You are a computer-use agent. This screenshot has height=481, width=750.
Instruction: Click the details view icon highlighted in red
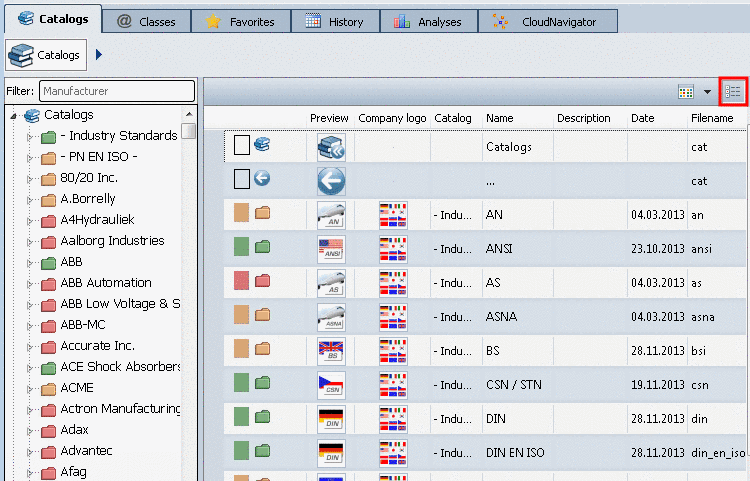coord(734,91)
